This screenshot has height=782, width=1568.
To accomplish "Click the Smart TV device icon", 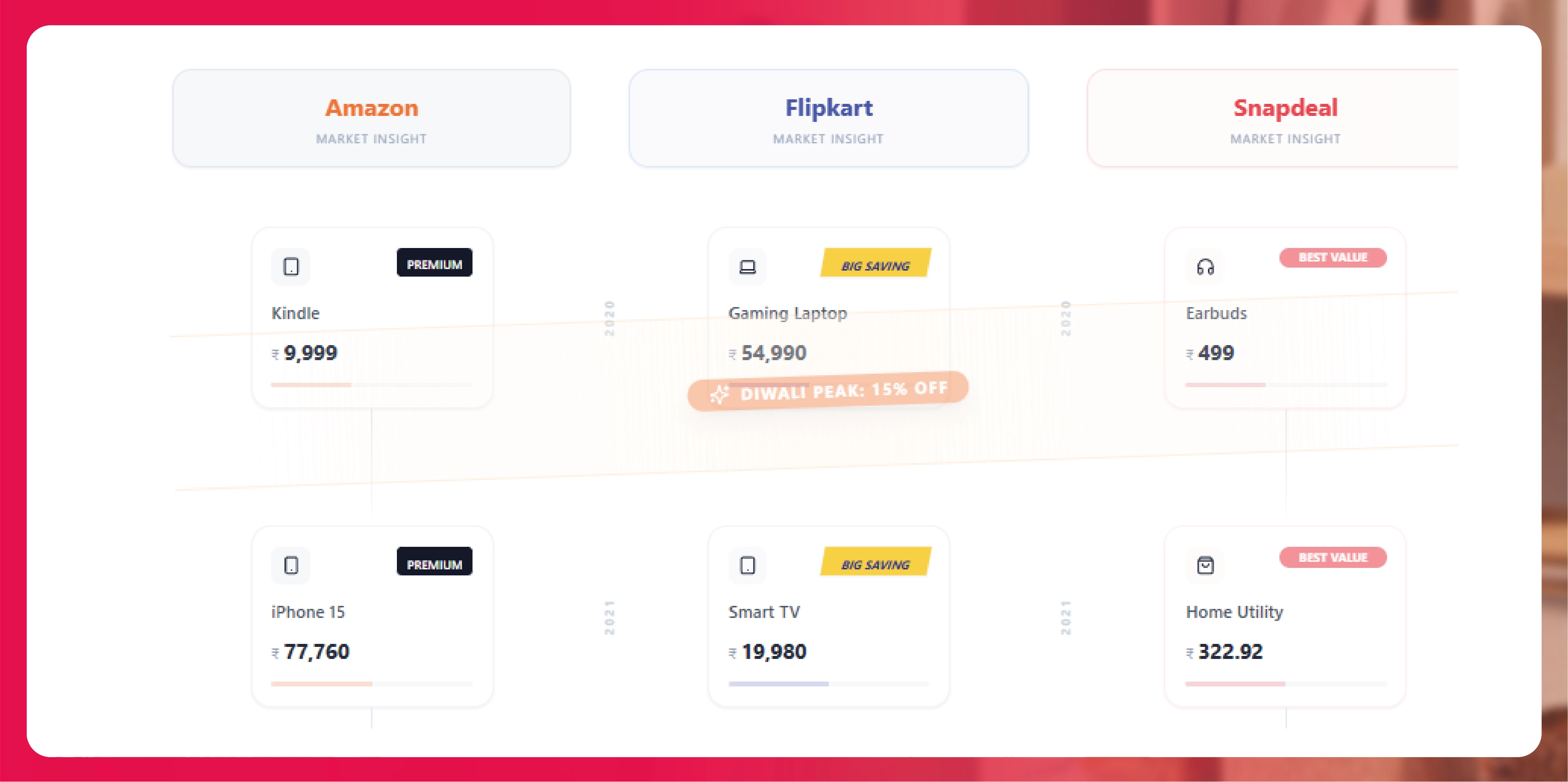I will [748, 565].
